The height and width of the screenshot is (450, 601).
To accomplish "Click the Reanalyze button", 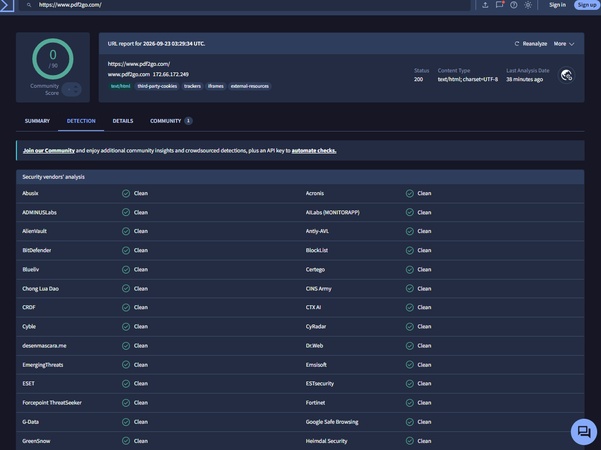I will pyautogui.click(x=531, y=44).
